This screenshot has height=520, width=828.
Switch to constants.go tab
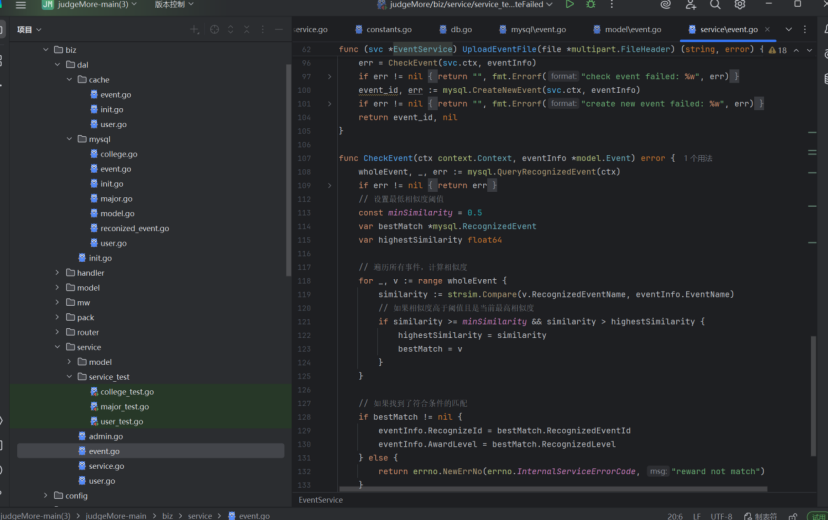(x=383, y=30)
